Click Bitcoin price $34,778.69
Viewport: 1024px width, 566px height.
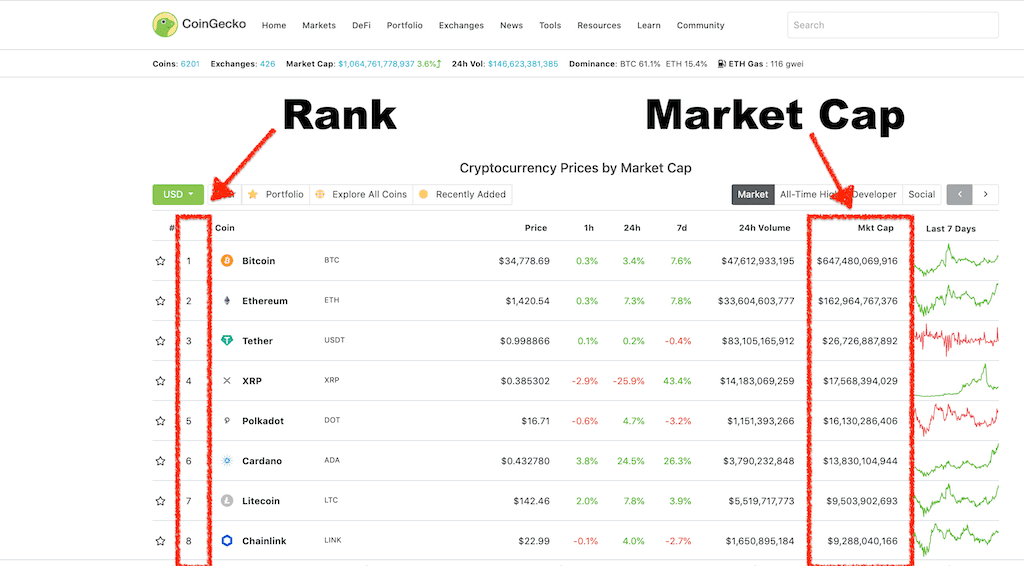coord(524,260)
